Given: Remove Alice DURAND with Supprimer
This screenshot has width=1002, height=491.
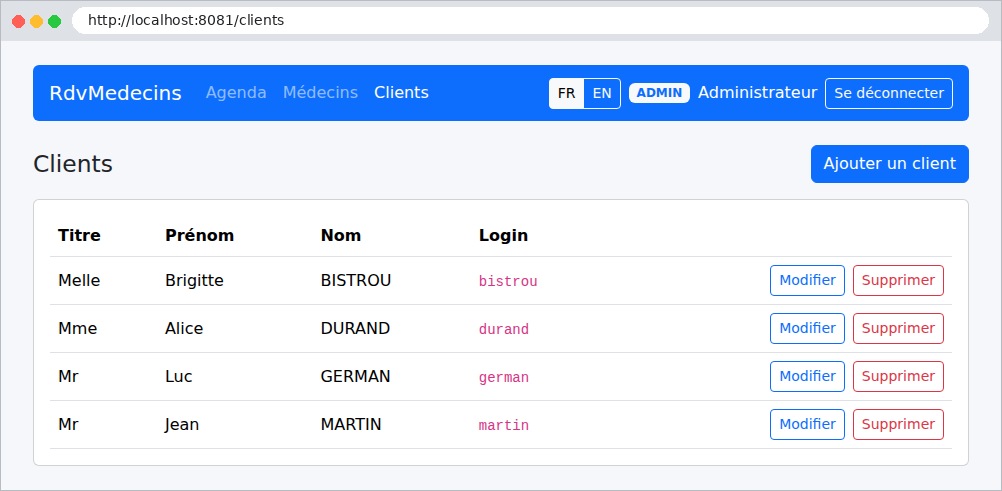Looking at the screenshot, I should [x=898, y=329].
